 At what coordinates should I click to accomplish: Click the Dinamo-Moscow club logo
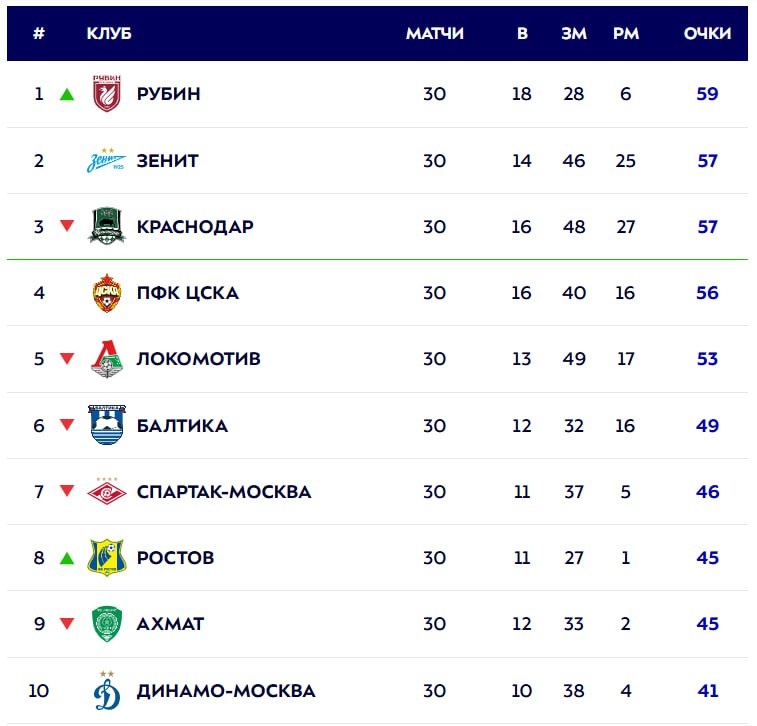[x=106, y=690]
